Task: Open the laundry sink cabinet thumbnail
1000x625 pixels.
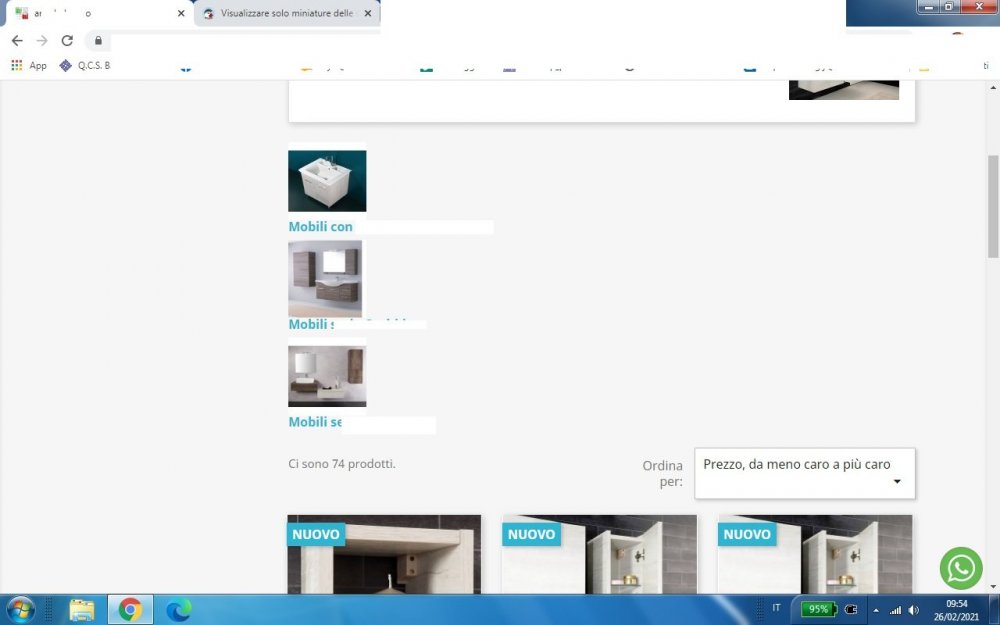Action: pyautogui.click(x=327, y=181)
